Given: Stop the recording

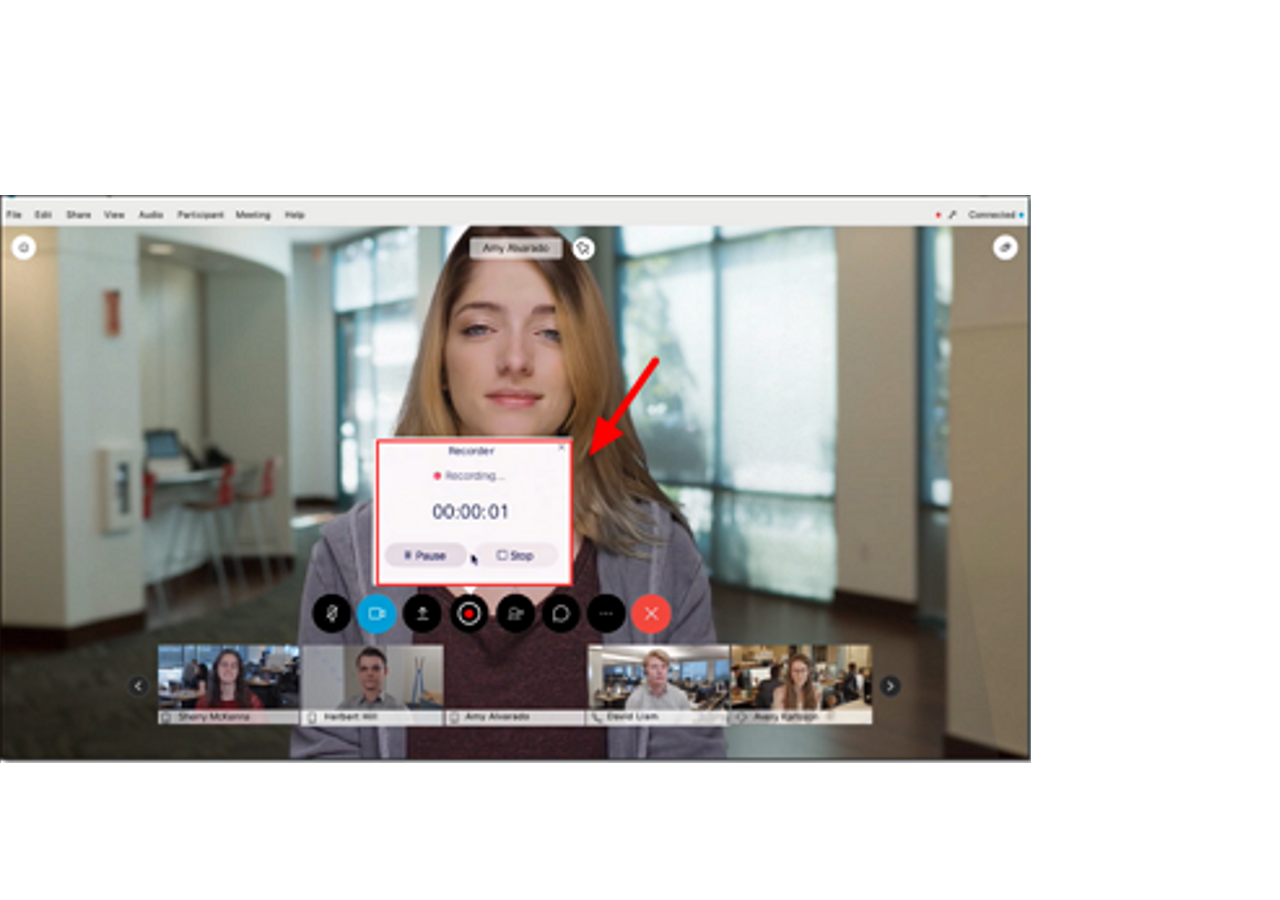Looking at the screenshot, I should pyautogui.click(x=515, y=555).
